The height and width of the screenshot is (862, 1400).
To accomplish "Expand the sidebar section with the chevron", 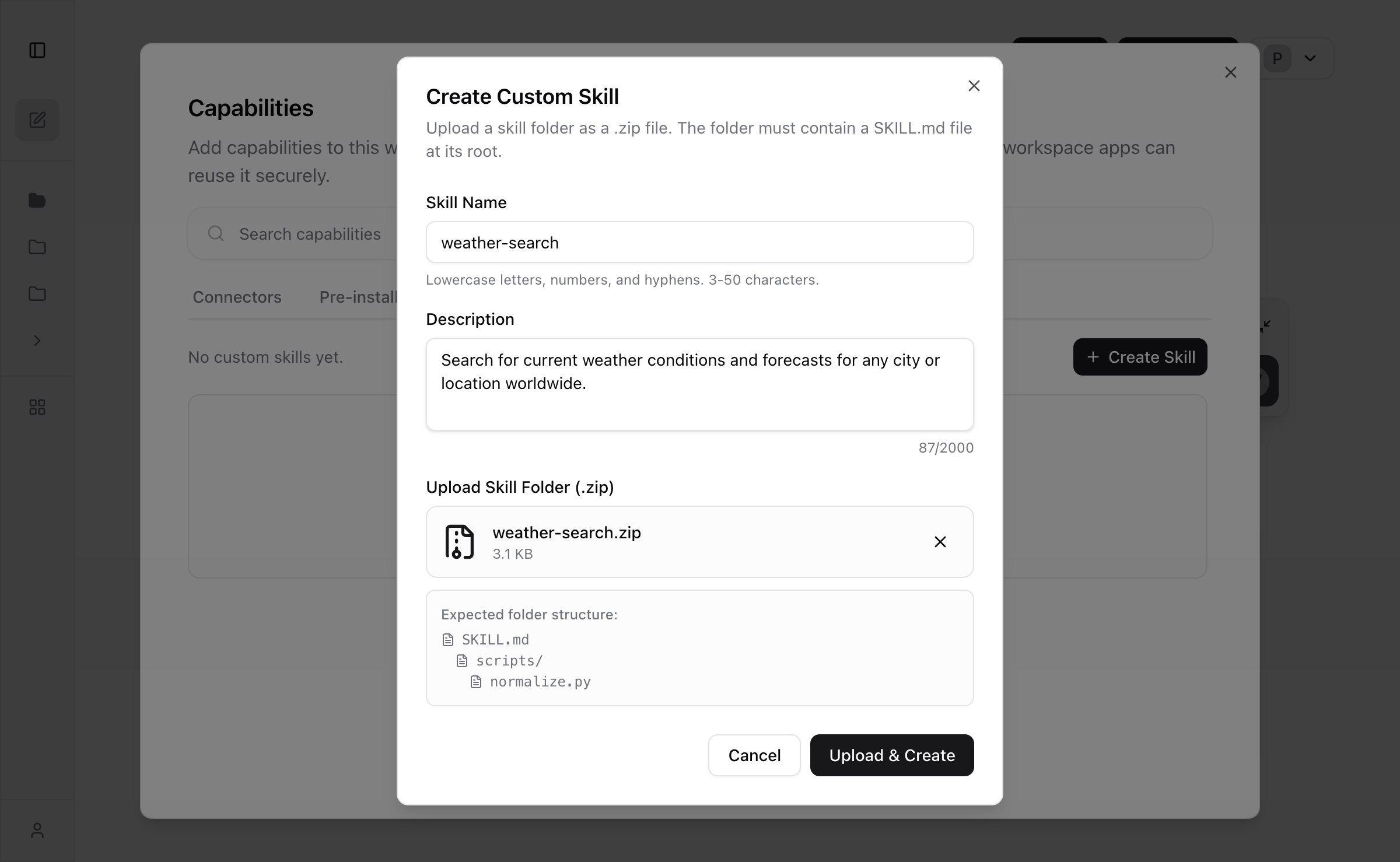I will tap(37, 341).
